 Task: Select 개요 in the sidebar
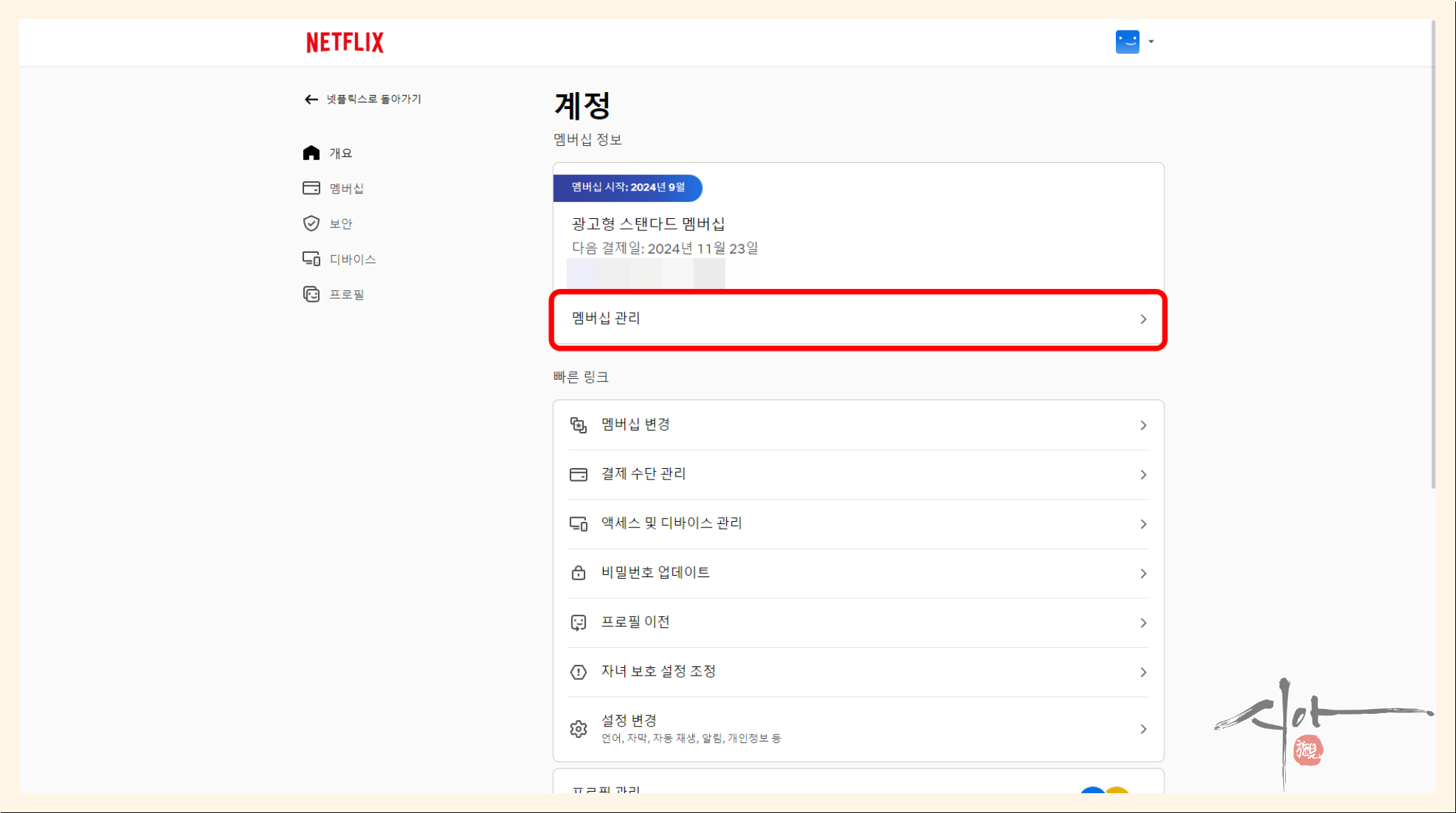[340, 153]
